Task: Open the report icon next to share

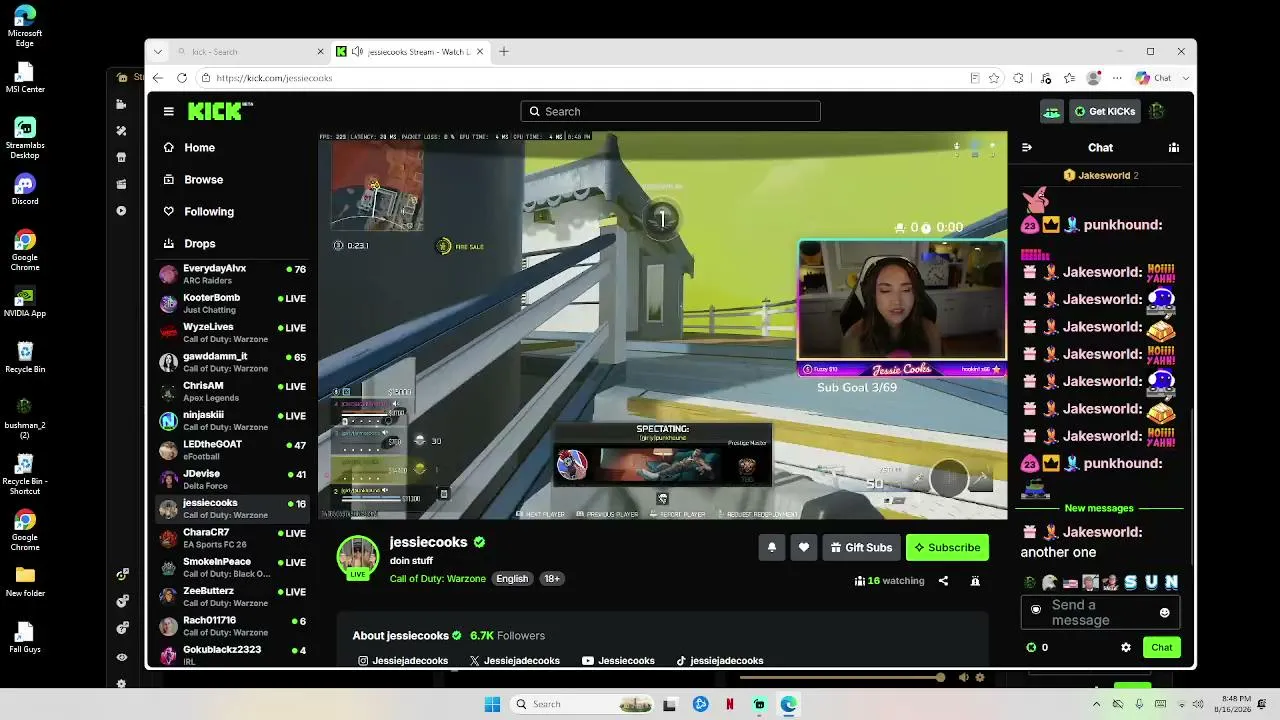Action: point(975,581)
